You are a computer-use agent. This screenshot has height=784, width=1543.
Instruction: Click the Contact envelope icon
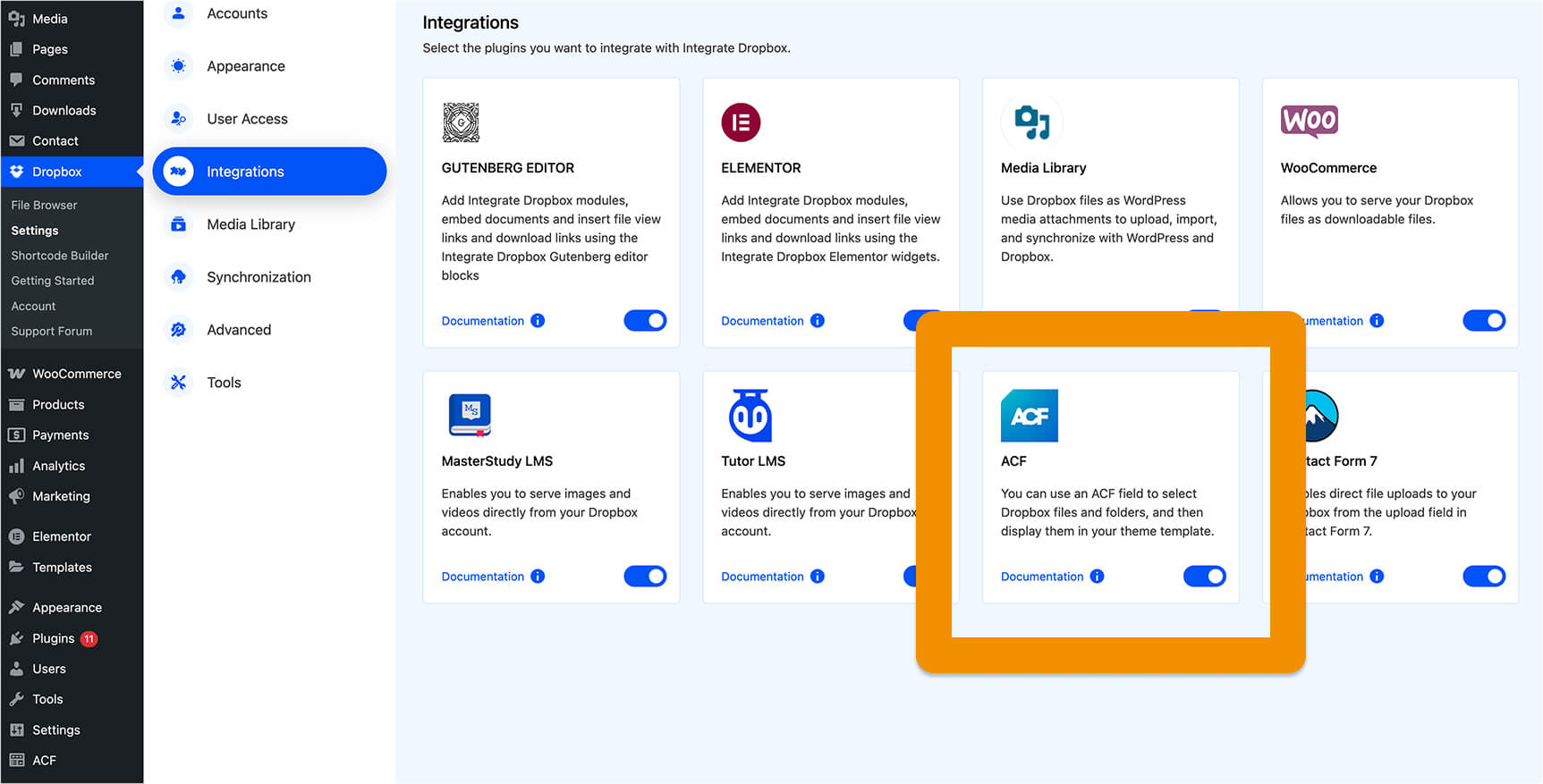coord(16,140)
